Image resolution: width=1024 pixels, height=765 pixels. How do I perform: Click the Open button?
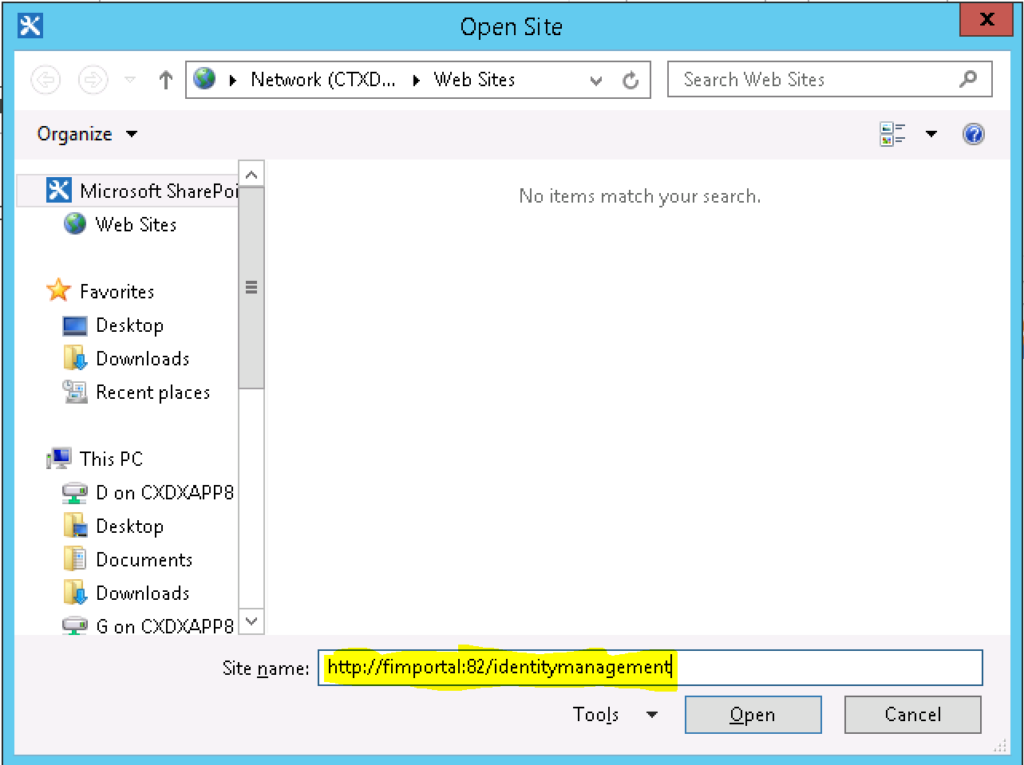tap(752, 714)
